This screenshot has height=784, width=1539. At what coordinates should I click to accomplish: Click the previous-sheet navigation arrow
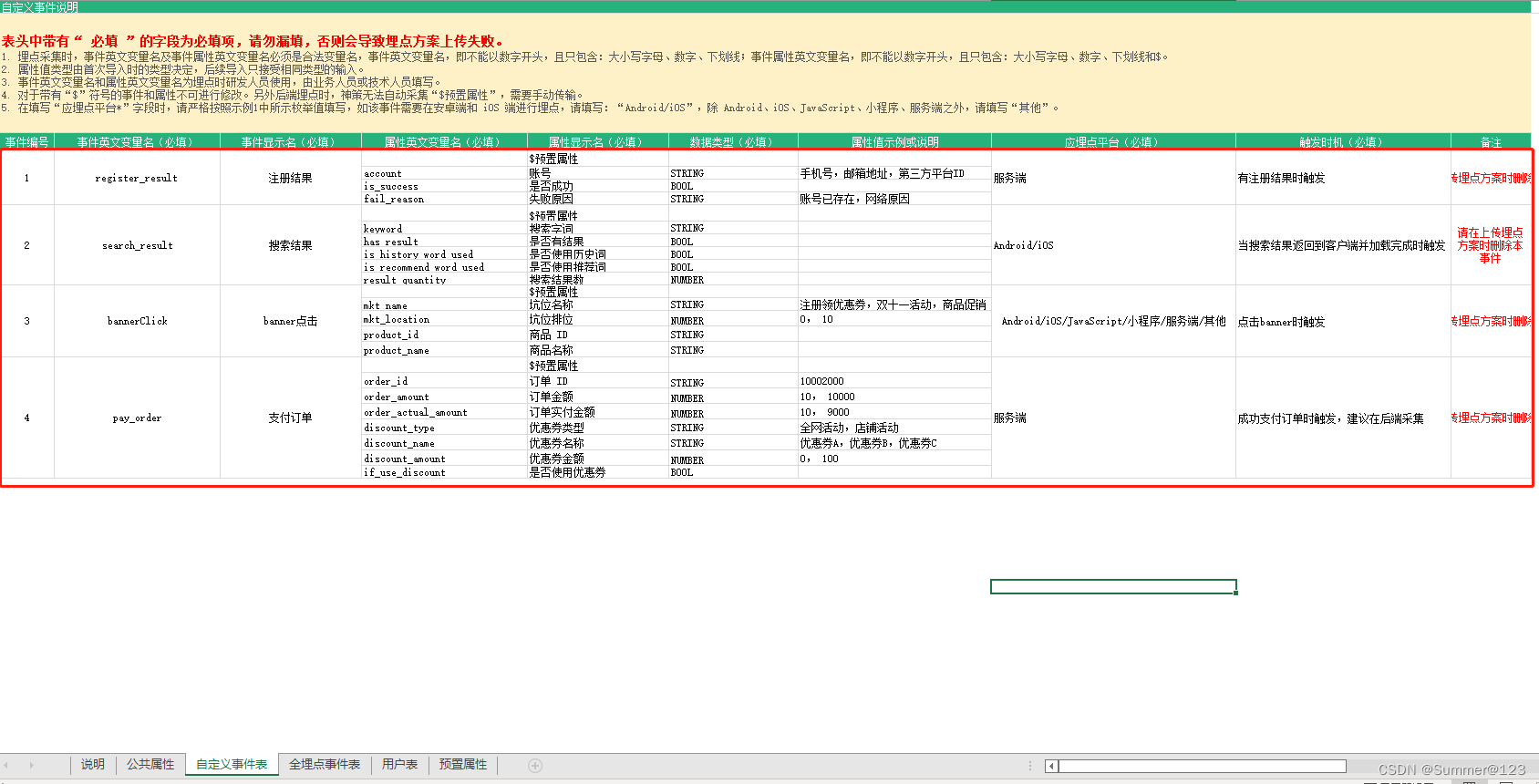tap(7, 766)
